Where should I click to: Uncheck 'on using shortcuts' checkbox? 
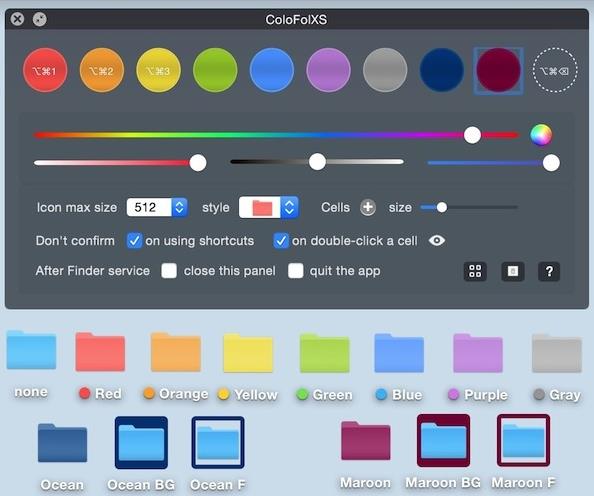pyautogui.click(x=134, y=241)
